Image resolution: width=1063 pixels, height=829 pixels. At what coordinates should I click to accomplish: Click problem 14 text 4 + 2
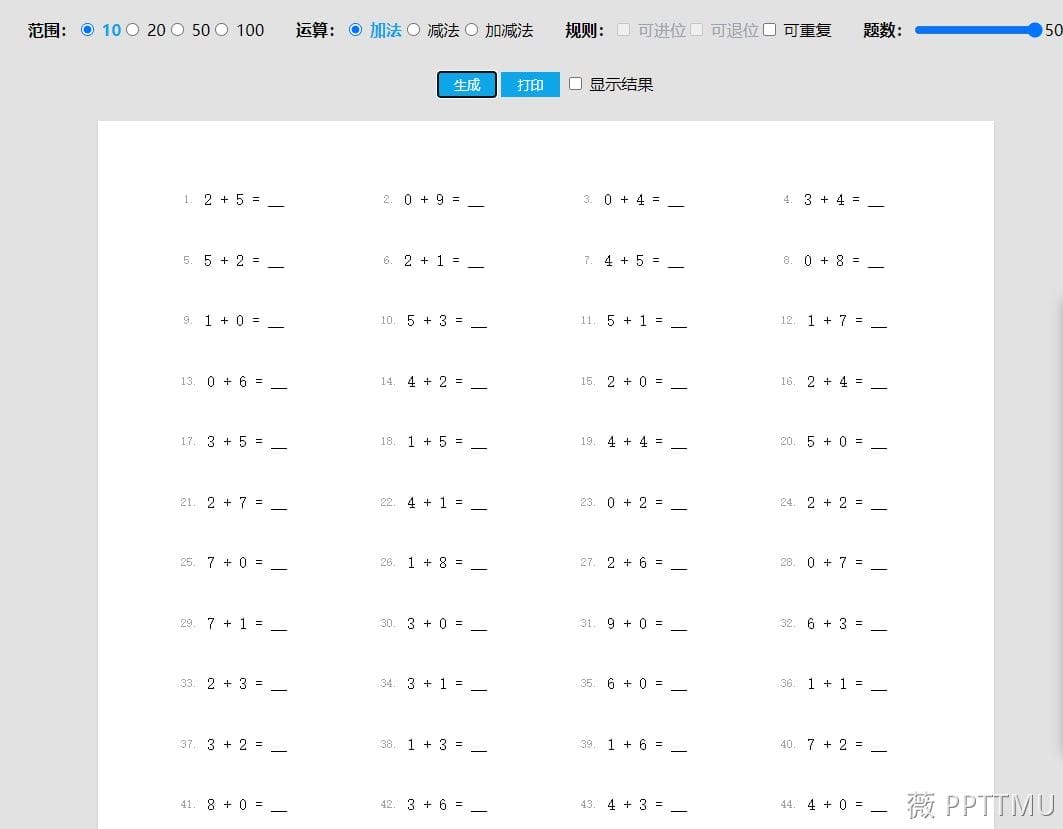[426, 382]
